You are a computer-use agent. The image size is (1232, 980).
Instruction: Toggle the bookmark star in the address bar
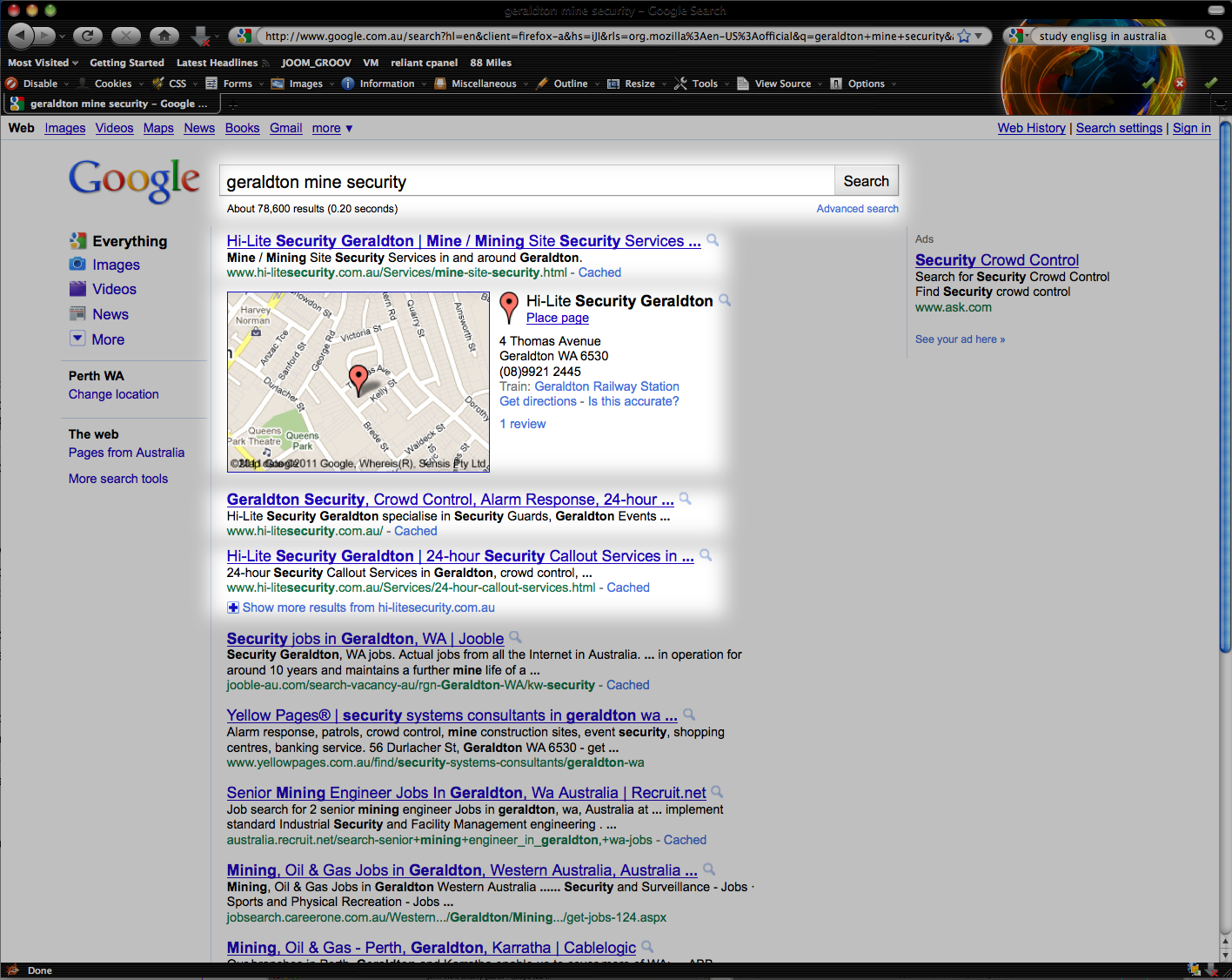963,36
